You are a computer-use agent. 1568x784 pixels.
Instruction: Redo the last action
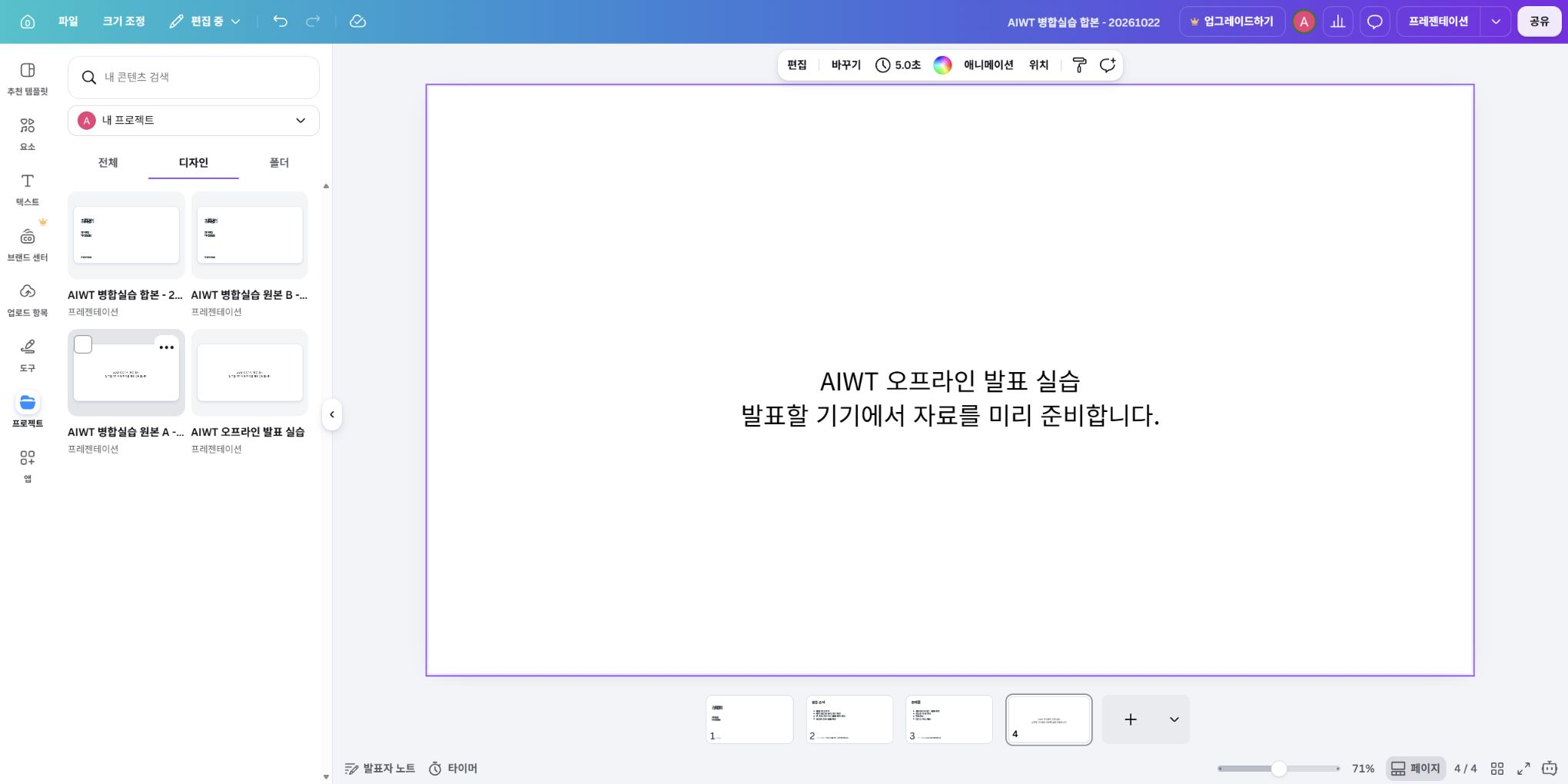click(x=313, y=22)
